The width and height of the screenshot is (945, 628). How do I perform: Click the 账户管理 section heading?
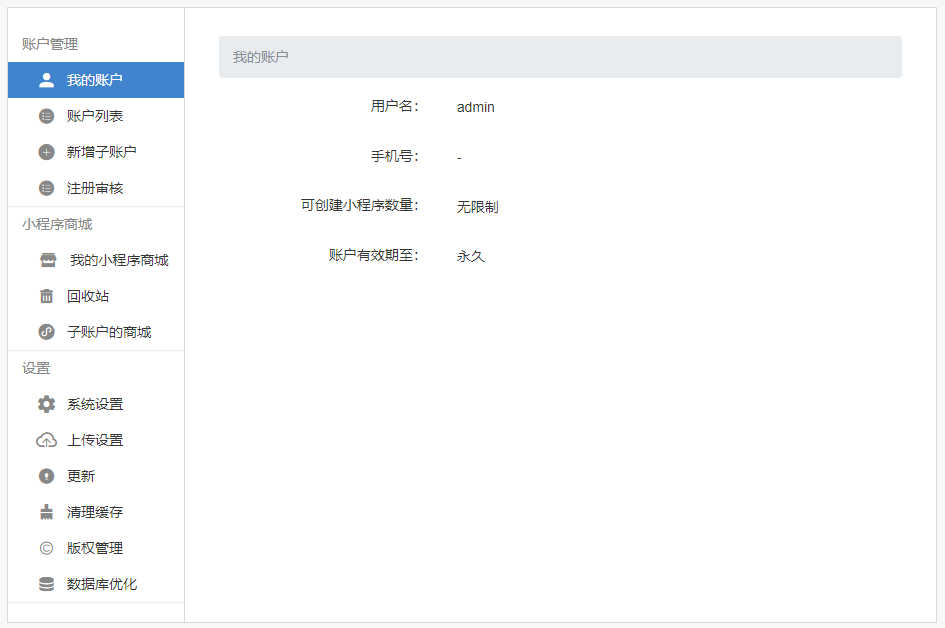click(50, 44)
